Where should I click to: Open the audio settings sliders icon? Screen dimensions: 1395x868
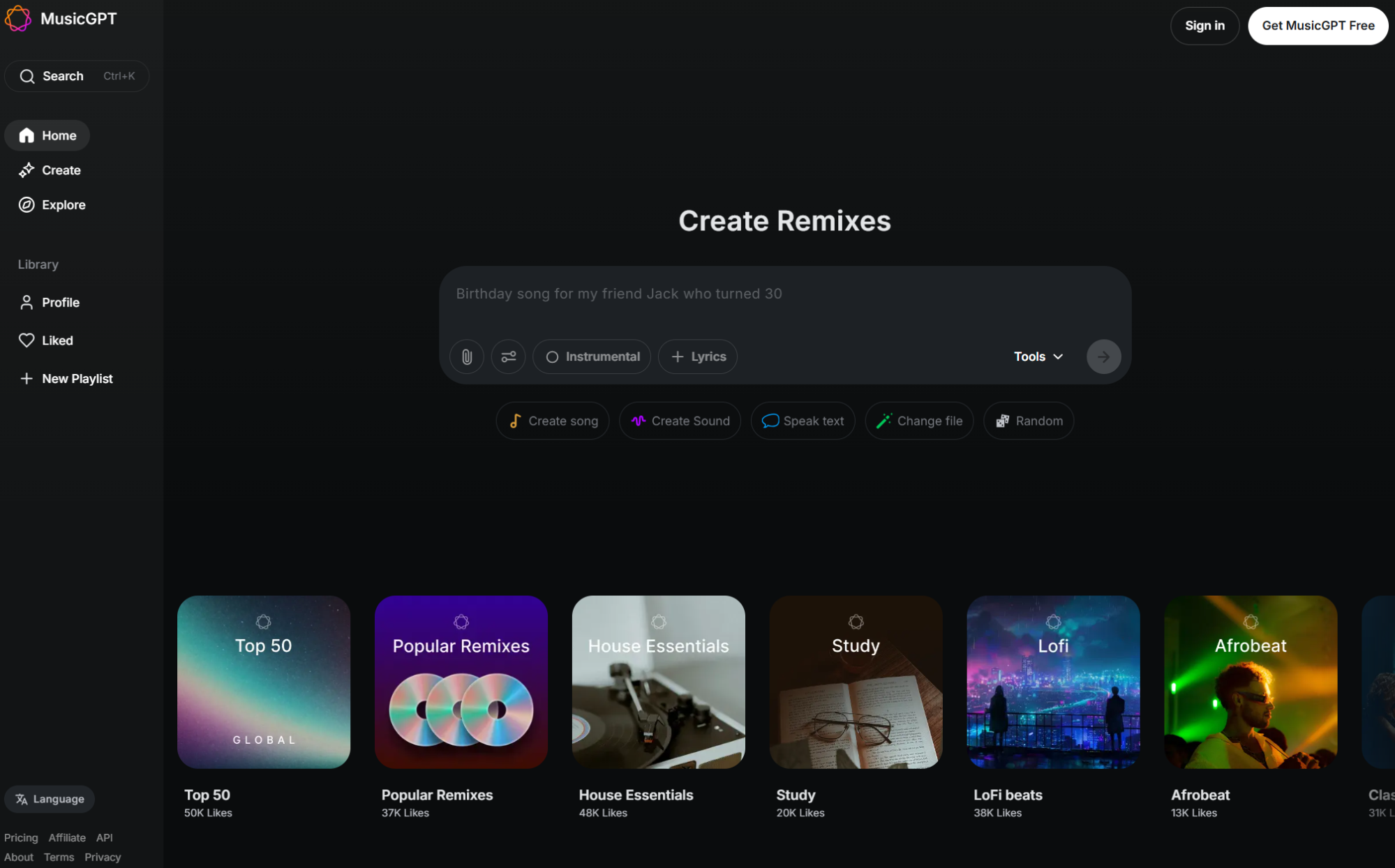pyautogui.click(x=508, y=357)
